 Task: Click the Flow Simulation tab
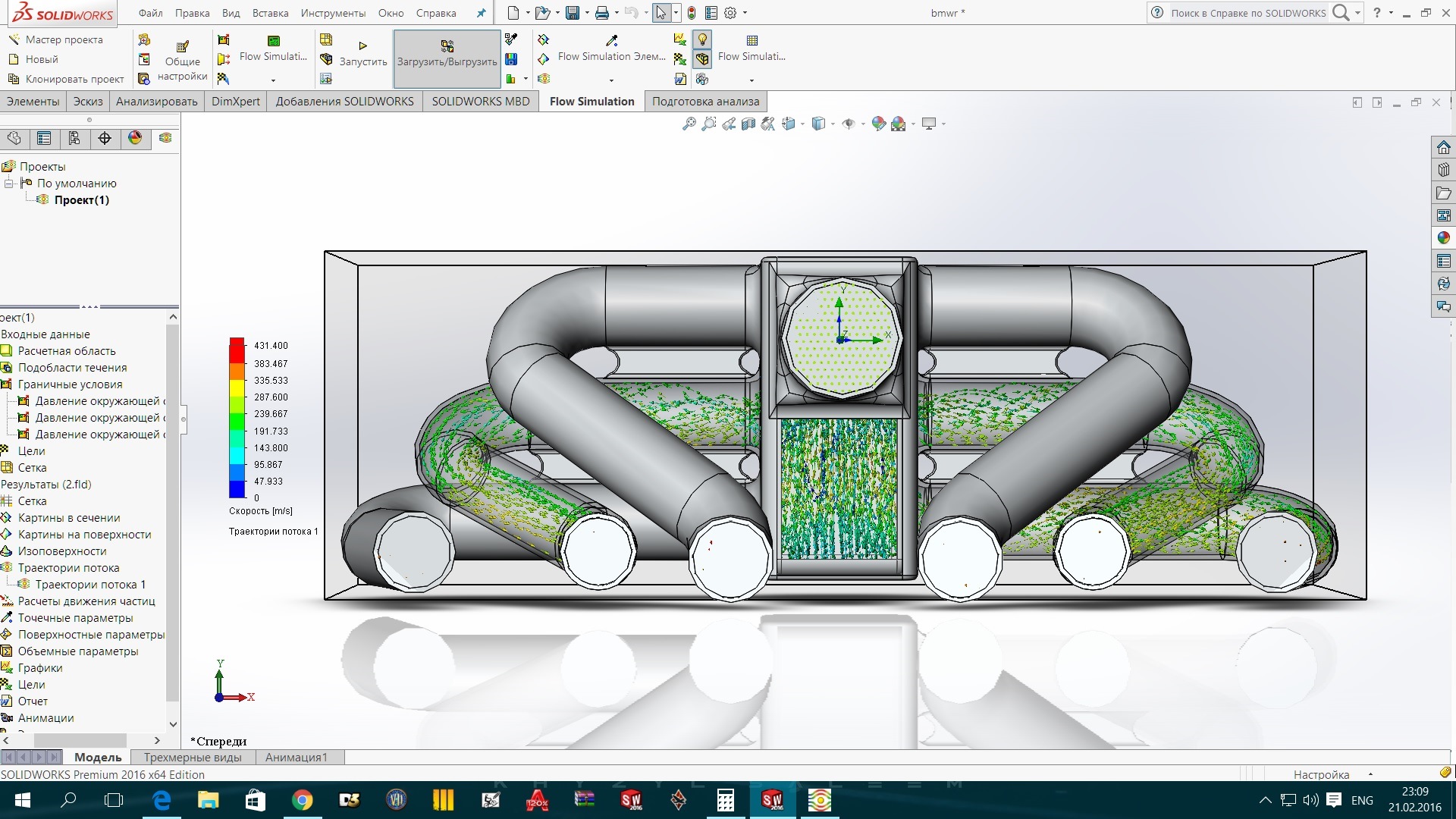592,100
